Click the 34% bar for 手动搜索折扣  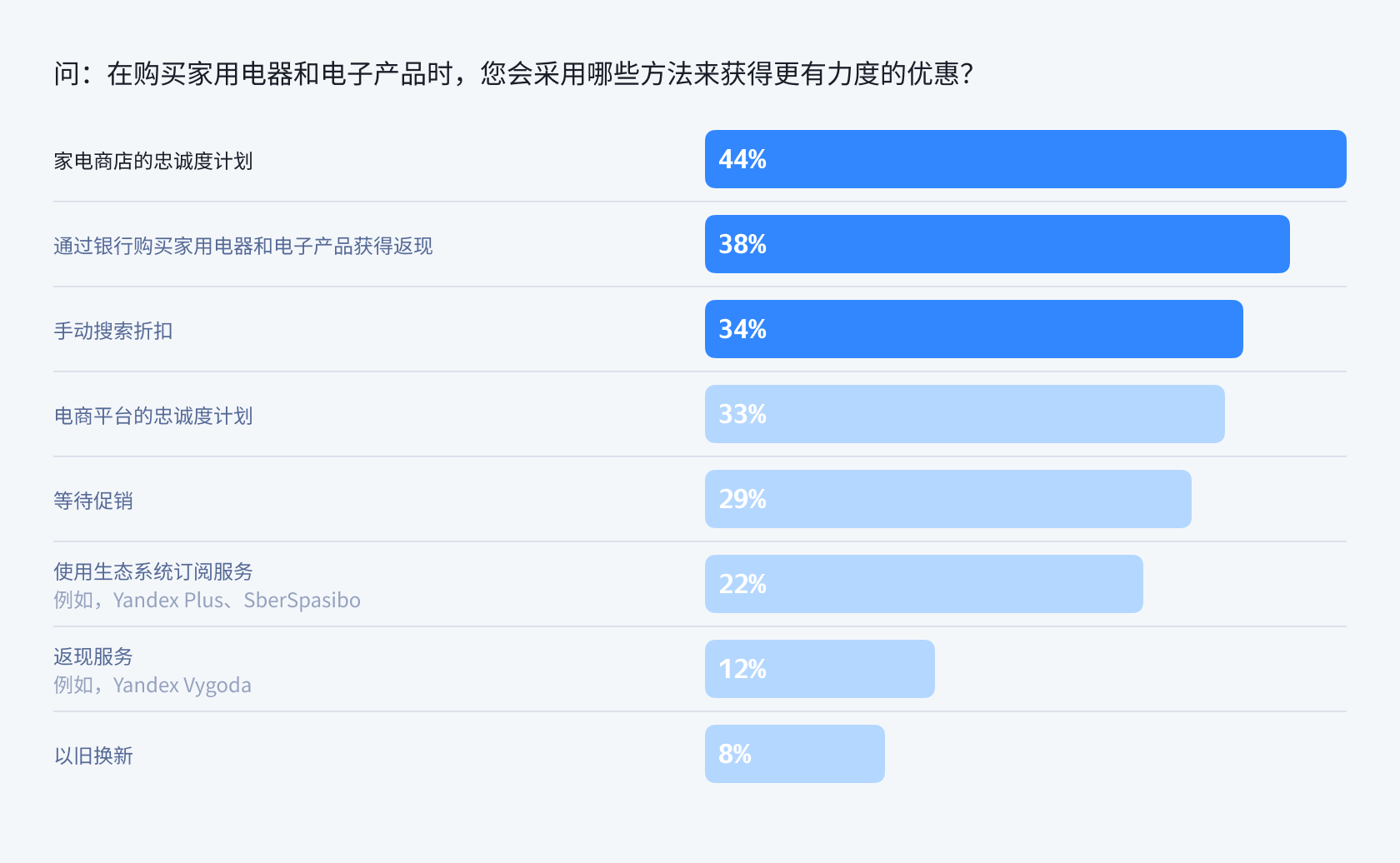tap(973, 329)
